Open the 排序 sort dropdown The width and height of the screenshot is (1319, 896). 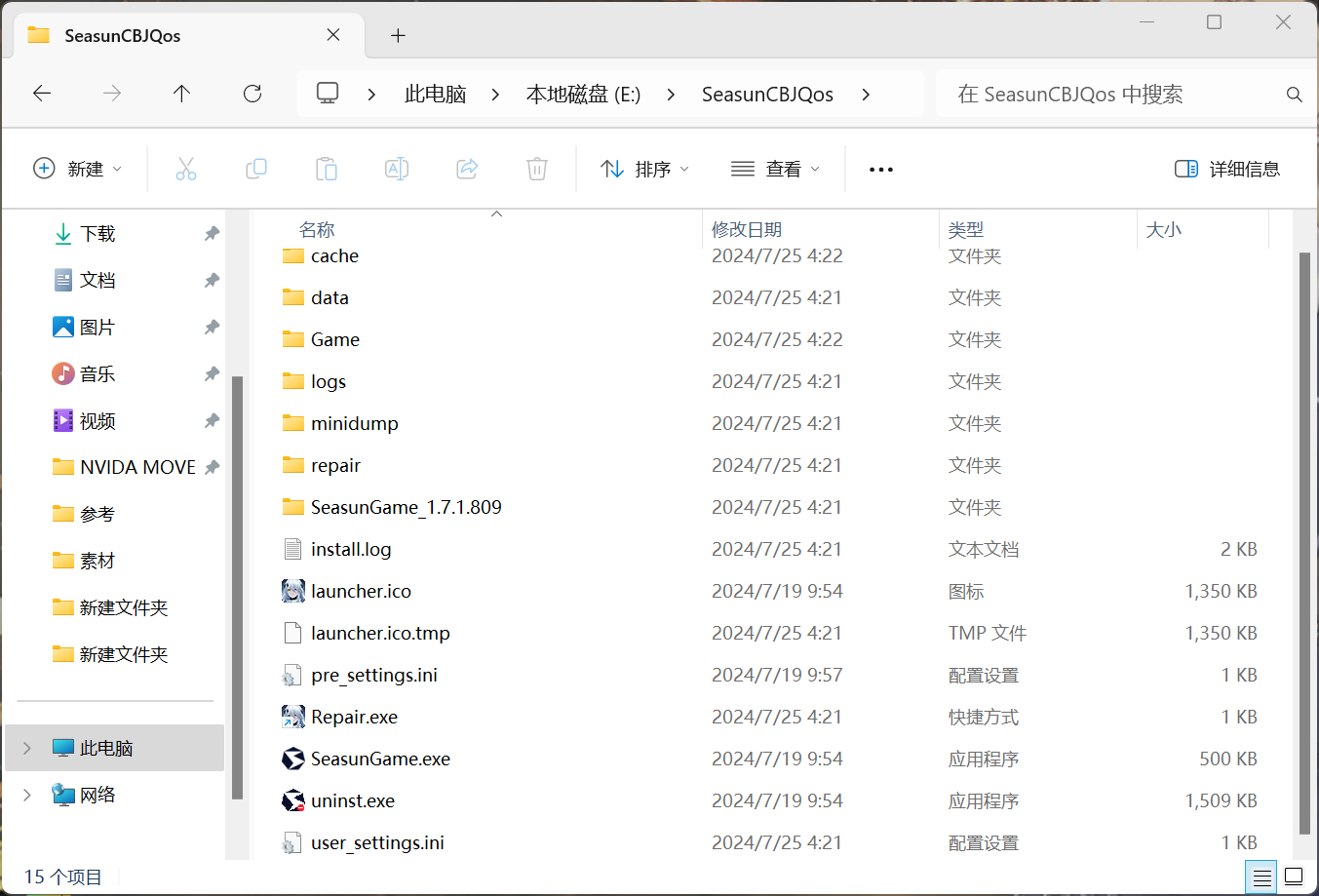(644, 169)
